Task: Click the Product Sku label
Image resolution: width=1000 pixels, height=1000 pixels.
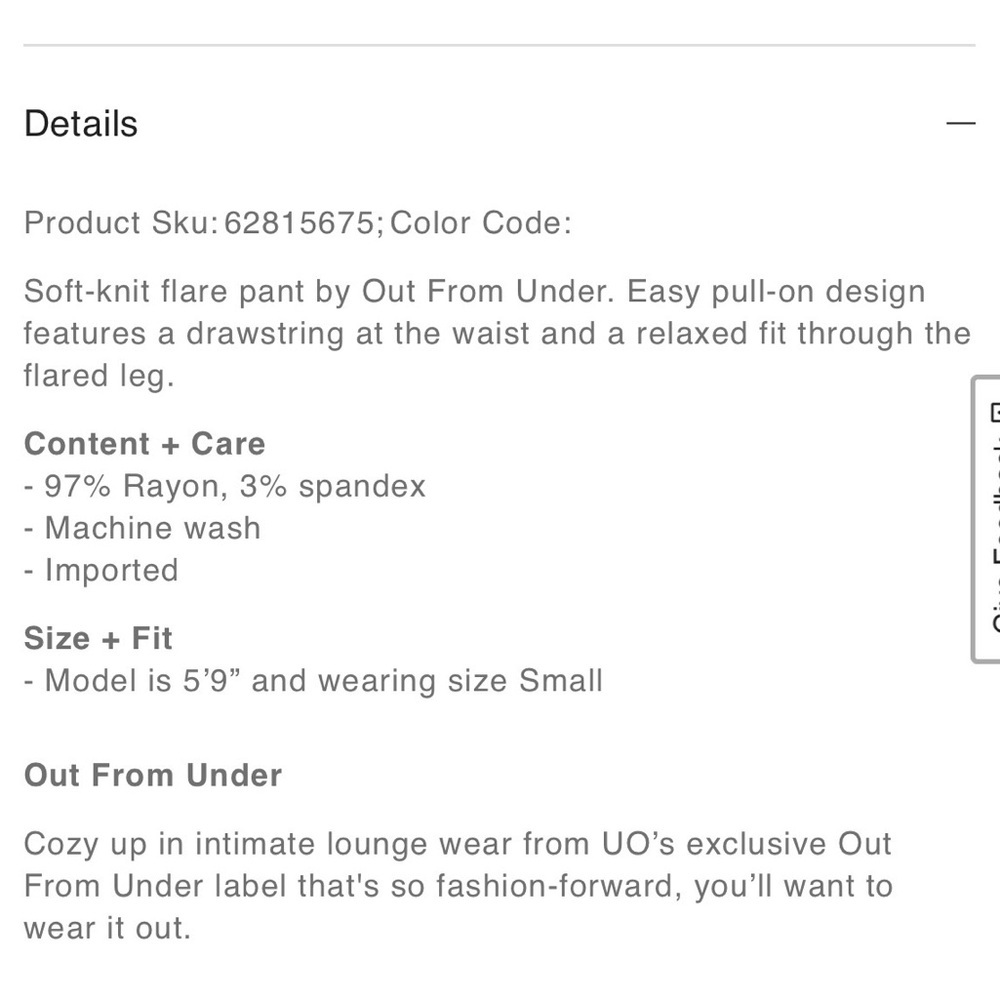Action: click(x=120, y=223)
